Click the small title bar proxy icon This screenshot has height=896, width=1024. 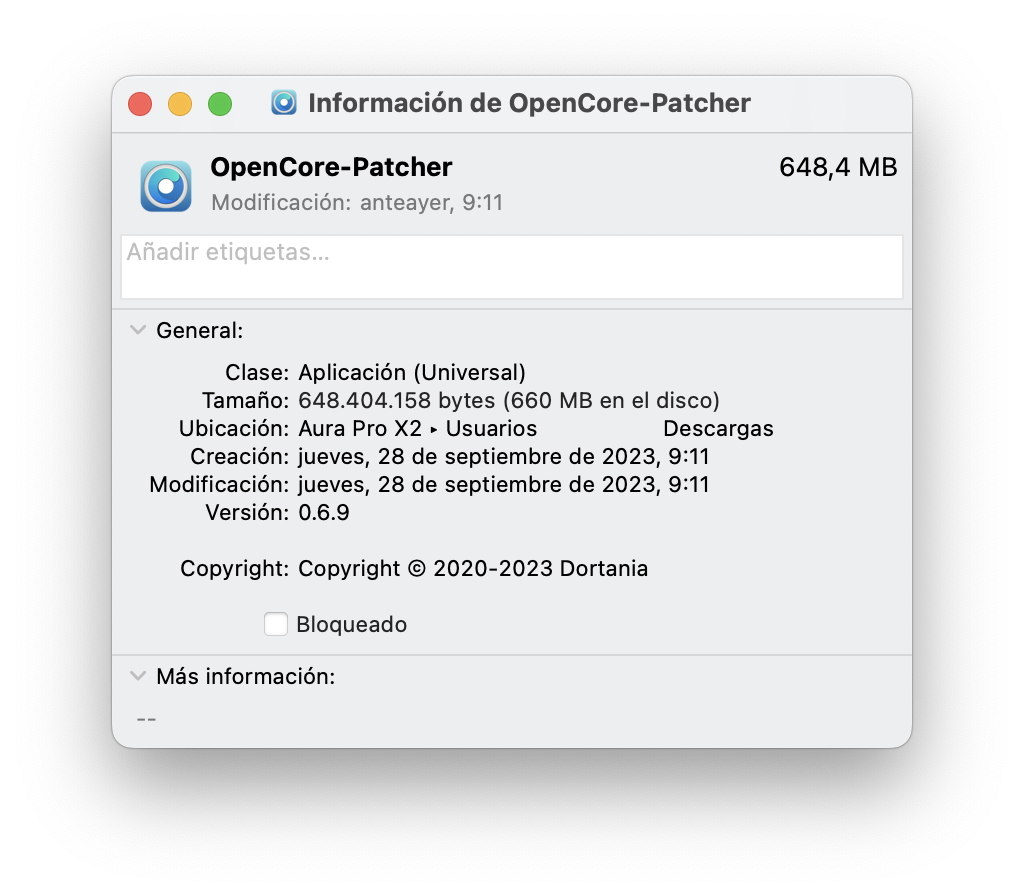(284, 103)
